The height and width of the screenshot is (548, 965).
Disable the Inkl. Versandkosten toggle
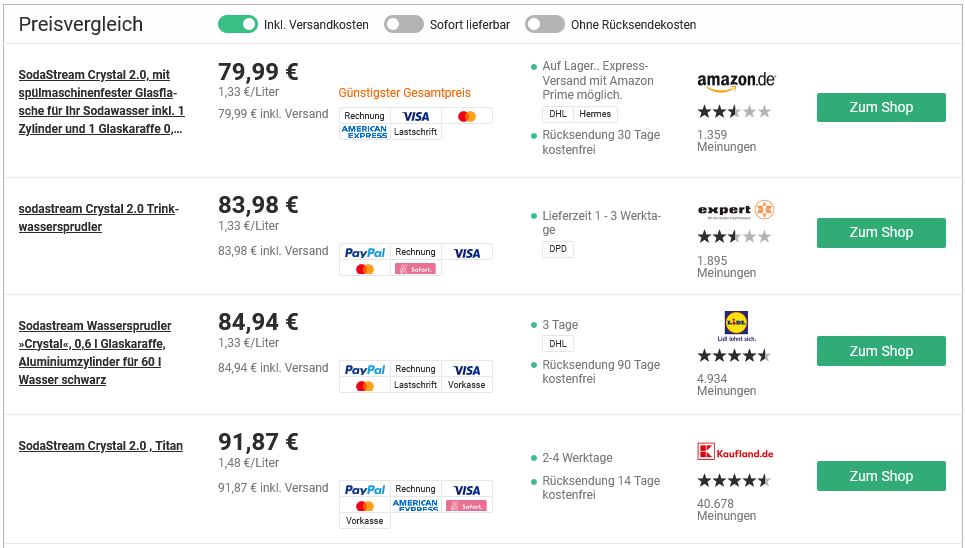click(x=238, y=24)
